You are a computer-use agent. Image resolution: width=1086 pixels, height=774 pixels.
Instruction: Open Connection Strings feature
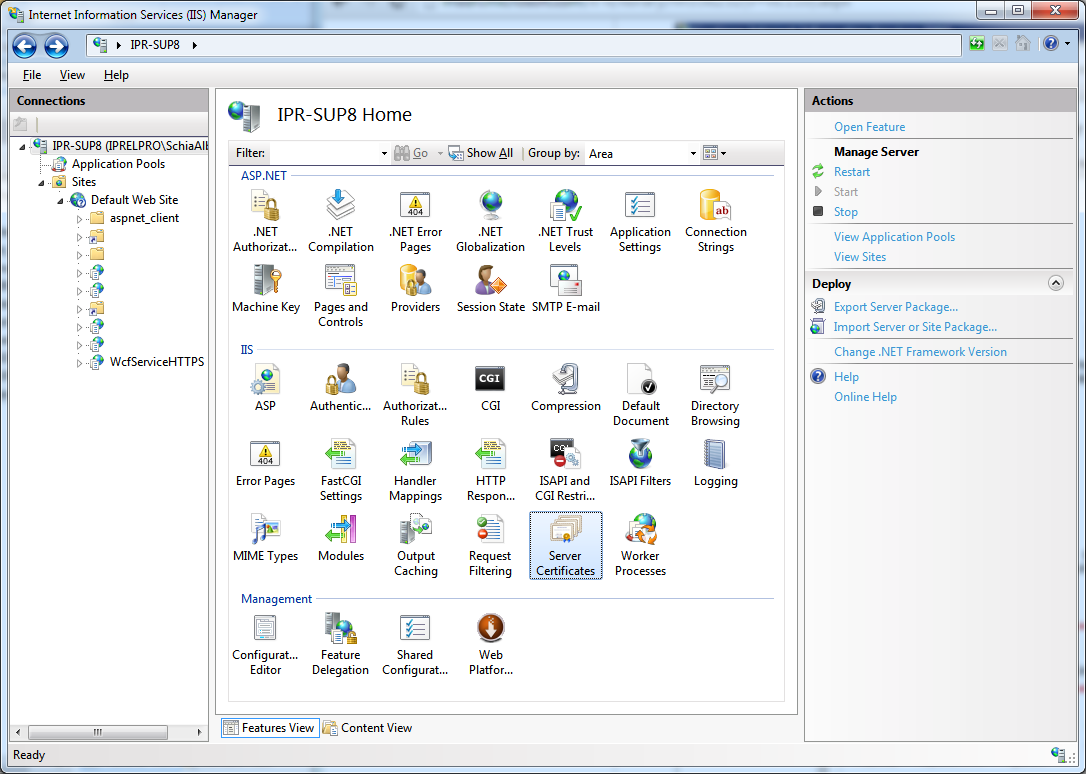click(x=715, y=221)
